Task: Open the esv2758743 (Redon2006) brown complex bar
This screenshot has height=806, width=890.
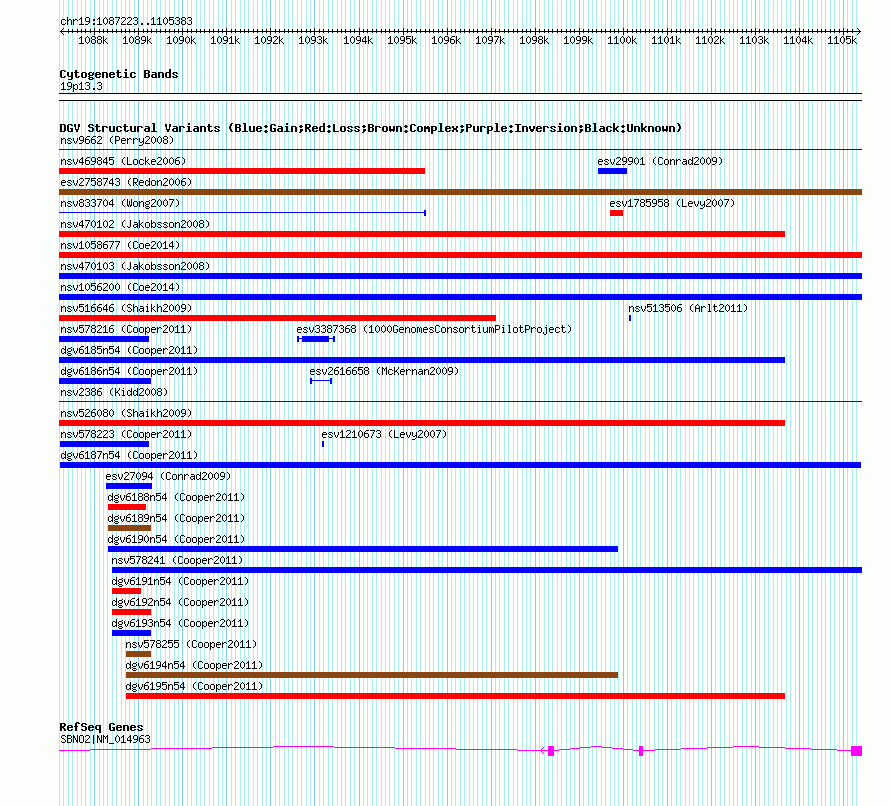Action: pos(460,192)
